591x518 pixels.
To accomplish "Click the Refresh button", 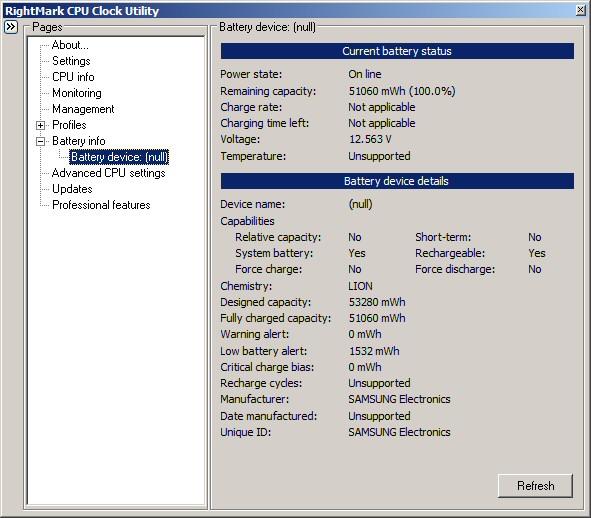I will click(535, 486).
